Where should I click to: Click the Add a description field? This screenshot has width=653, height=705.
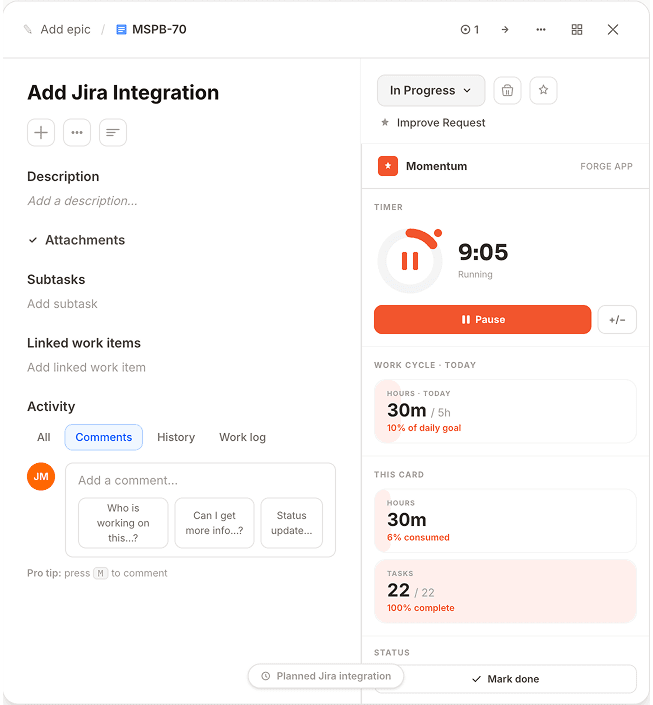[x=82, y=201]
